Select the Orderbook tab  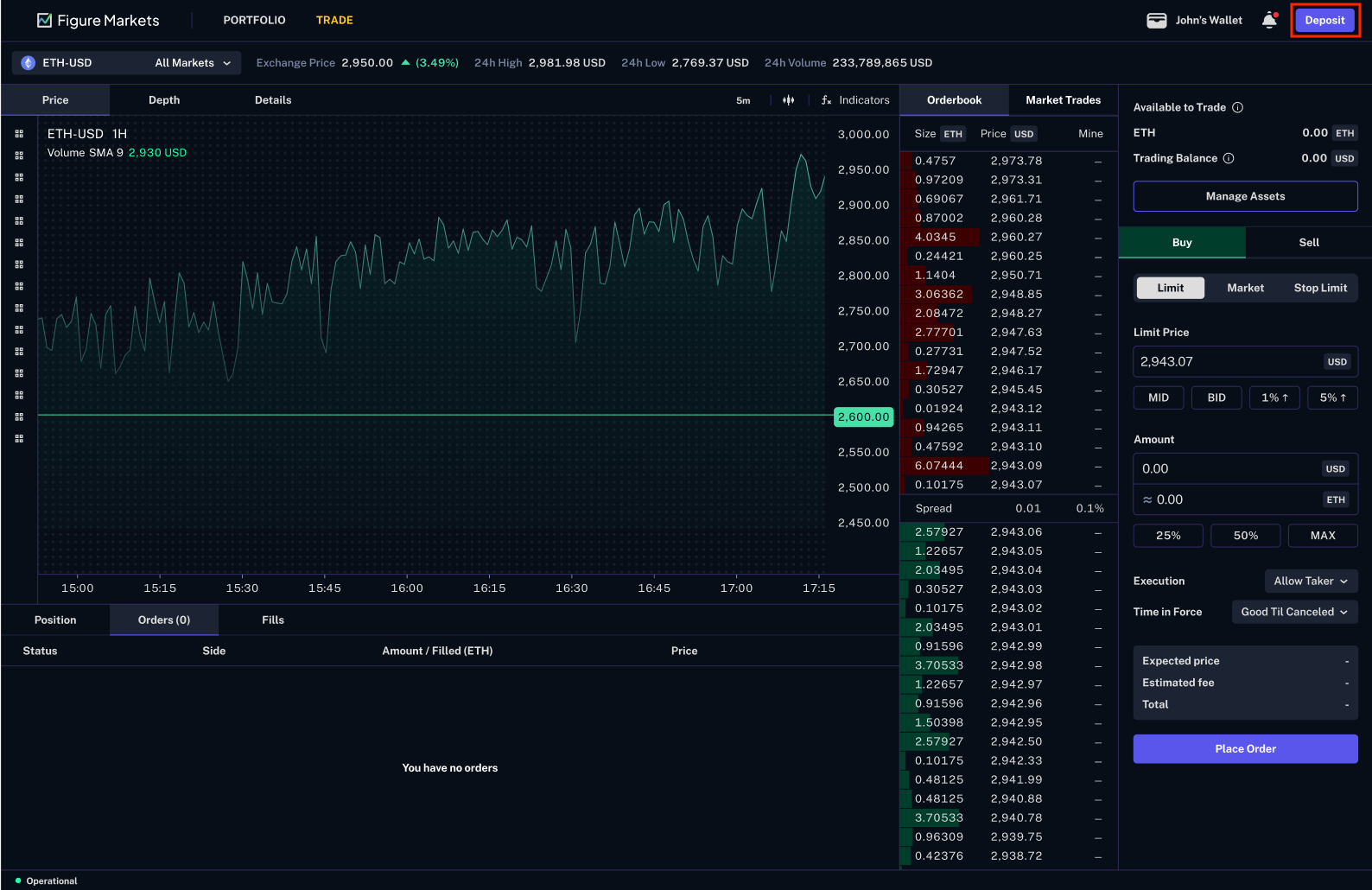point(954,100)
